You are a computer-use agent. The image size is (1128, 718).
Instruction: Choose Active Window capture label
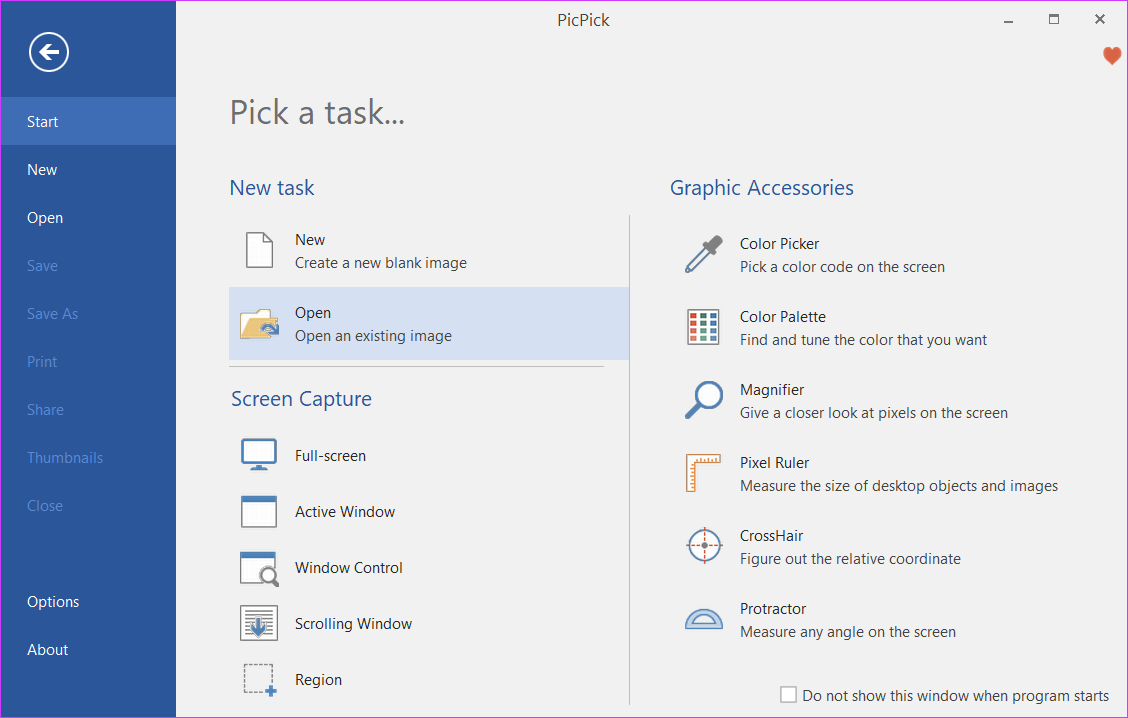(x=345, y=512)
